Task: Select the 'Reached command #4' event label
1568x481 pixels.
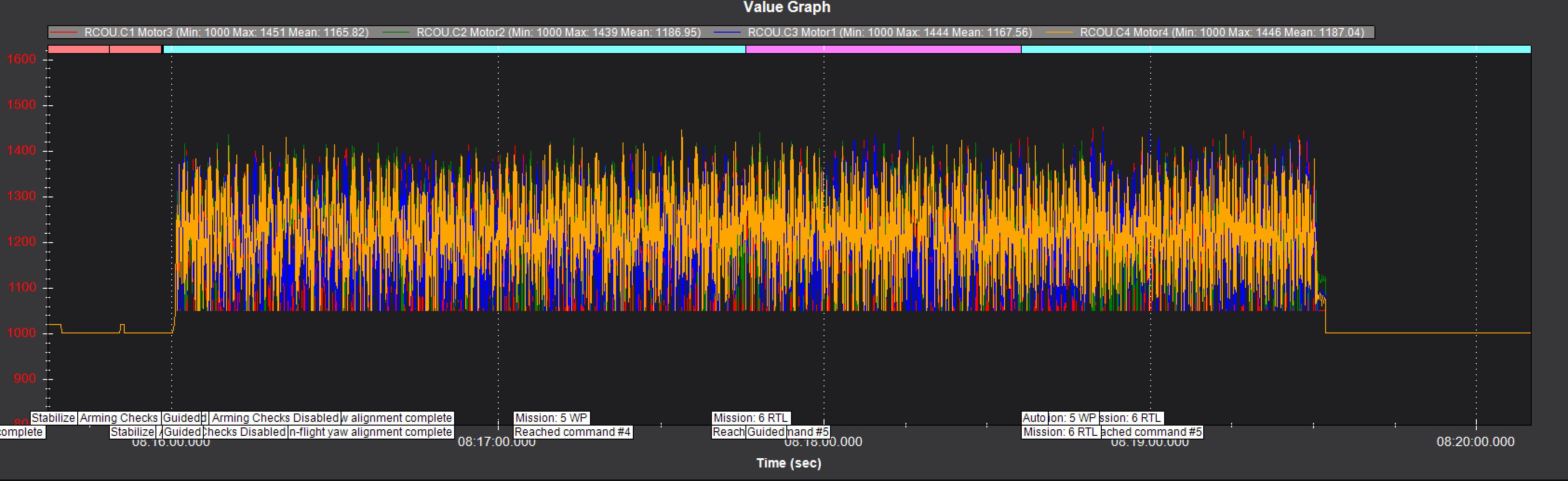Action: tap(572, 432)
